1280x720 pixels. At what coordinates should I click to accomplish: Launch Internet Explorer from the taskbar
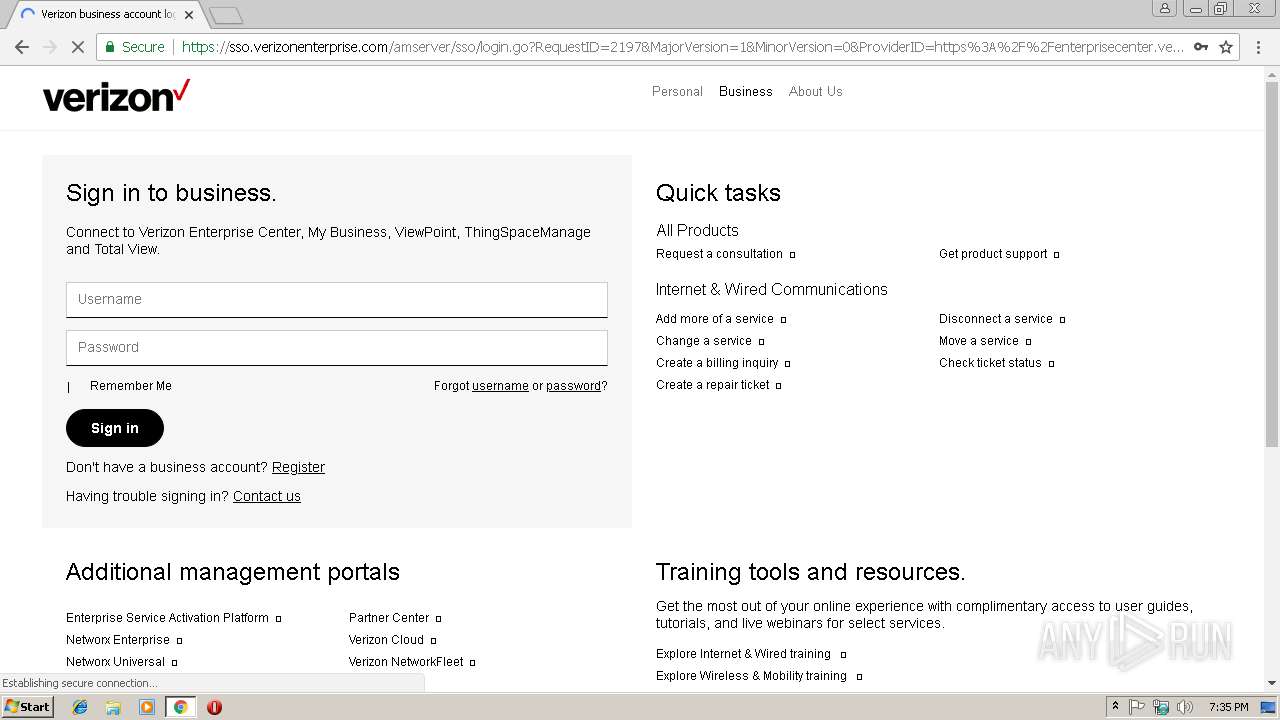80,707
